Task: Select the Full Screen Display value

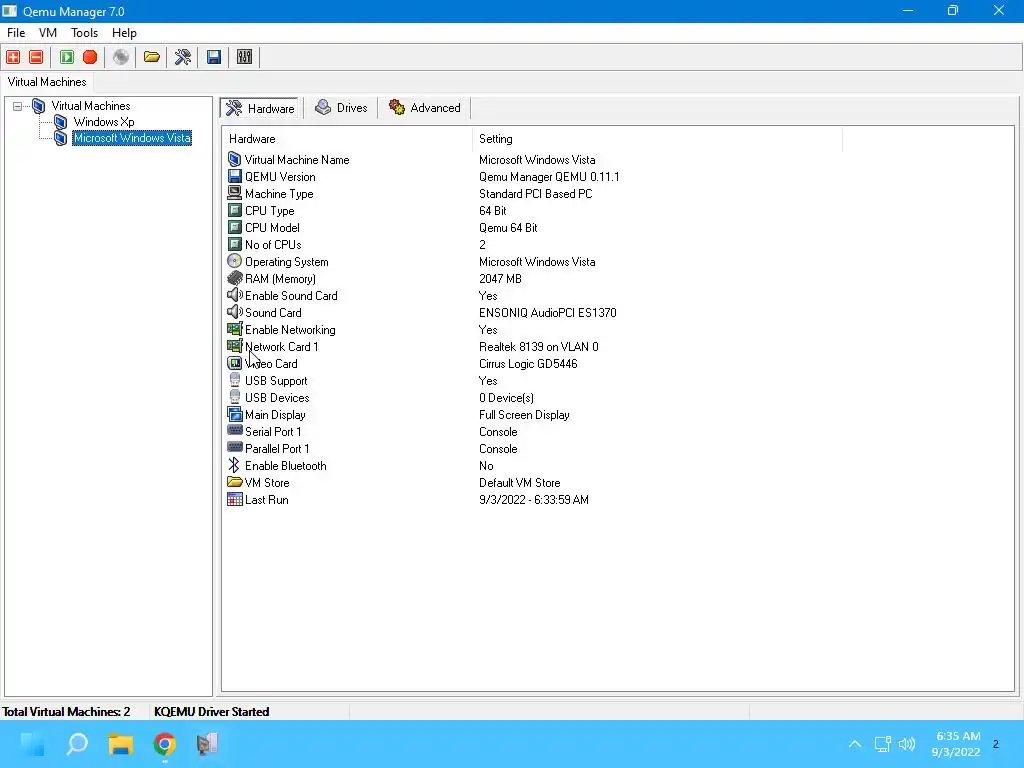Action: (x=524, y=415)
